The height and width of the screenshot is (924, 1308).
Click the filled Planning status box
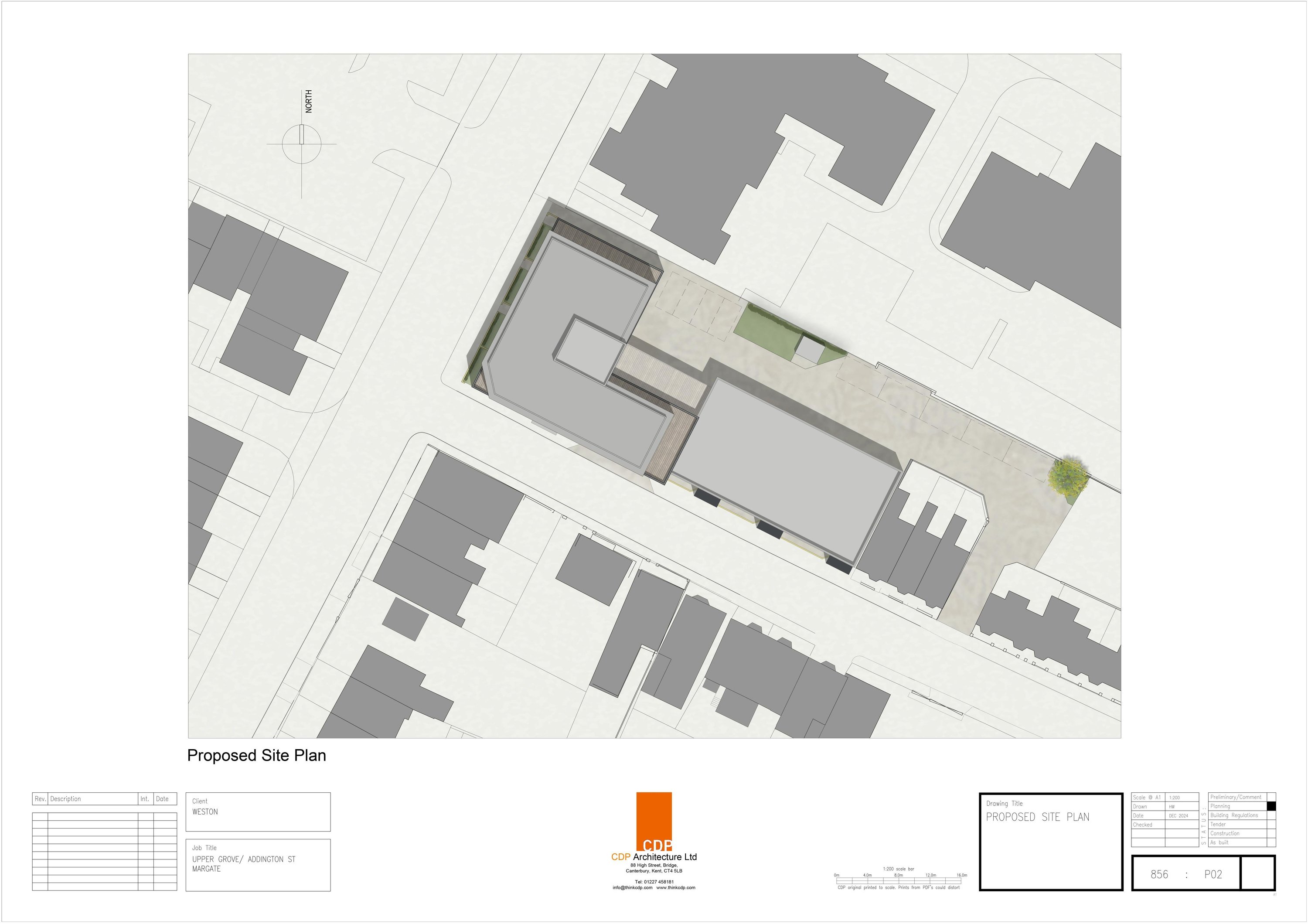coord(1271,806)
